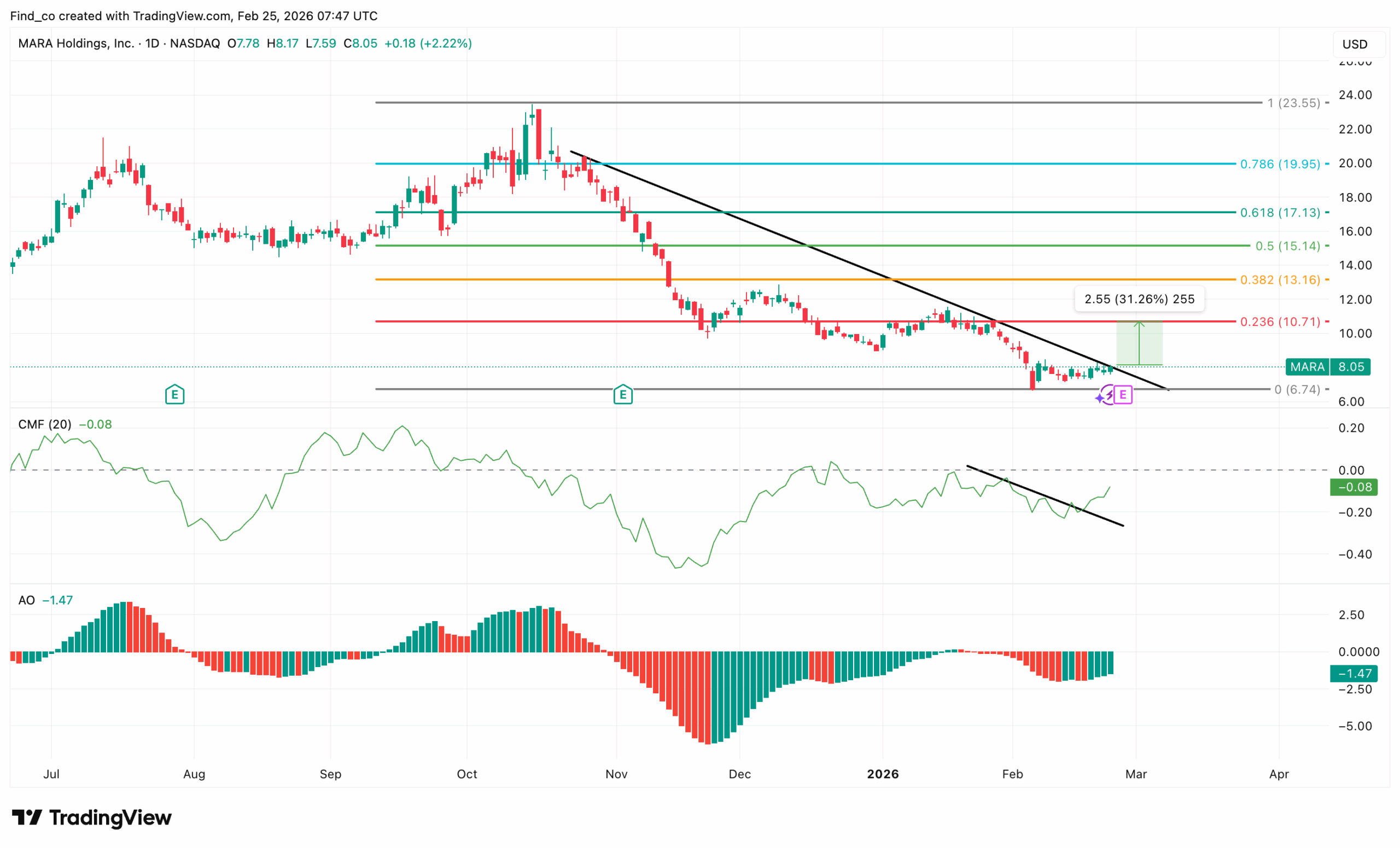Click the 2026 label on time axis
1400x848 pixels.
(x=883, y=774)
